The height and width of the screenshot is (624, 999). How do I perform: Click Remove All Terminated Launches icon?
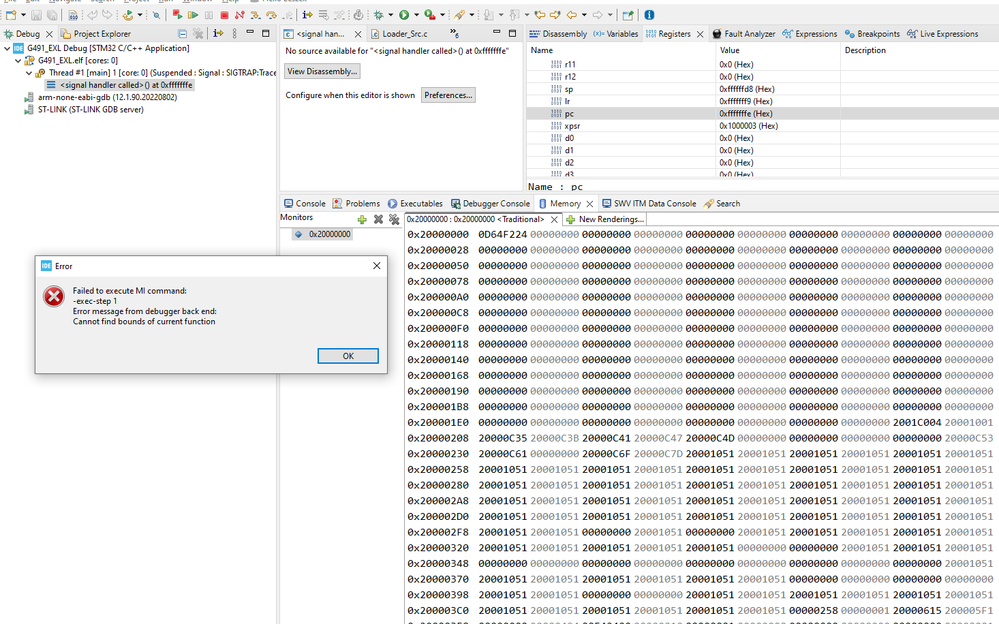(x=198, y=33)
